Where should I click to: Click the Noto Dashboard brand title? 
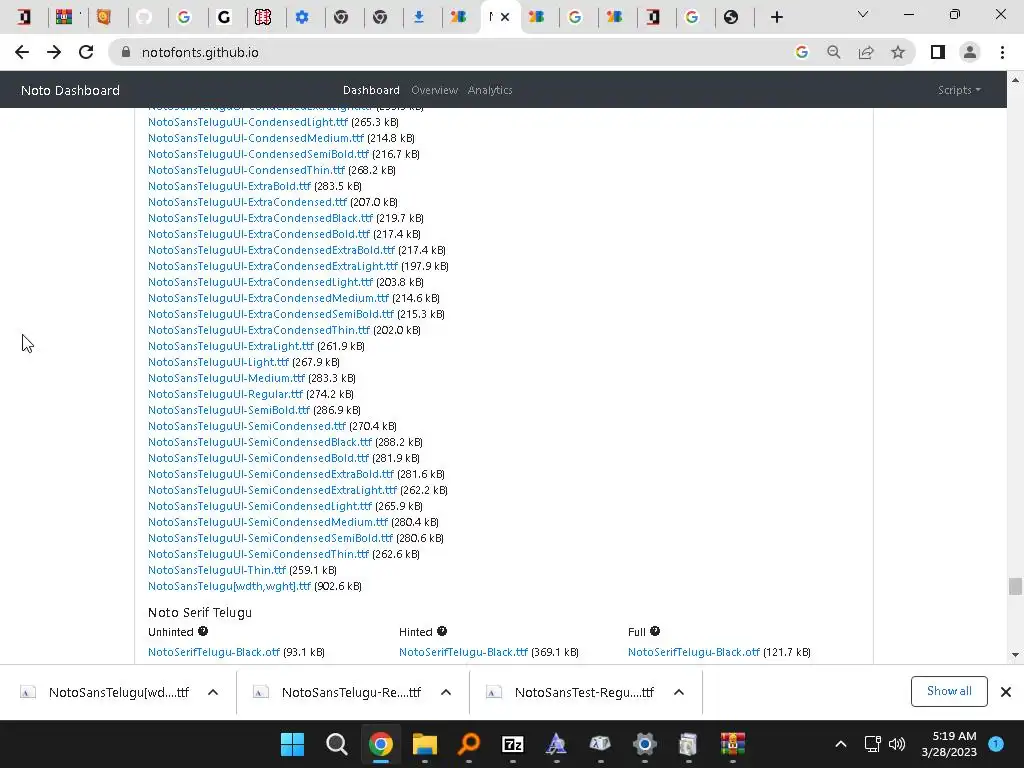71,90
